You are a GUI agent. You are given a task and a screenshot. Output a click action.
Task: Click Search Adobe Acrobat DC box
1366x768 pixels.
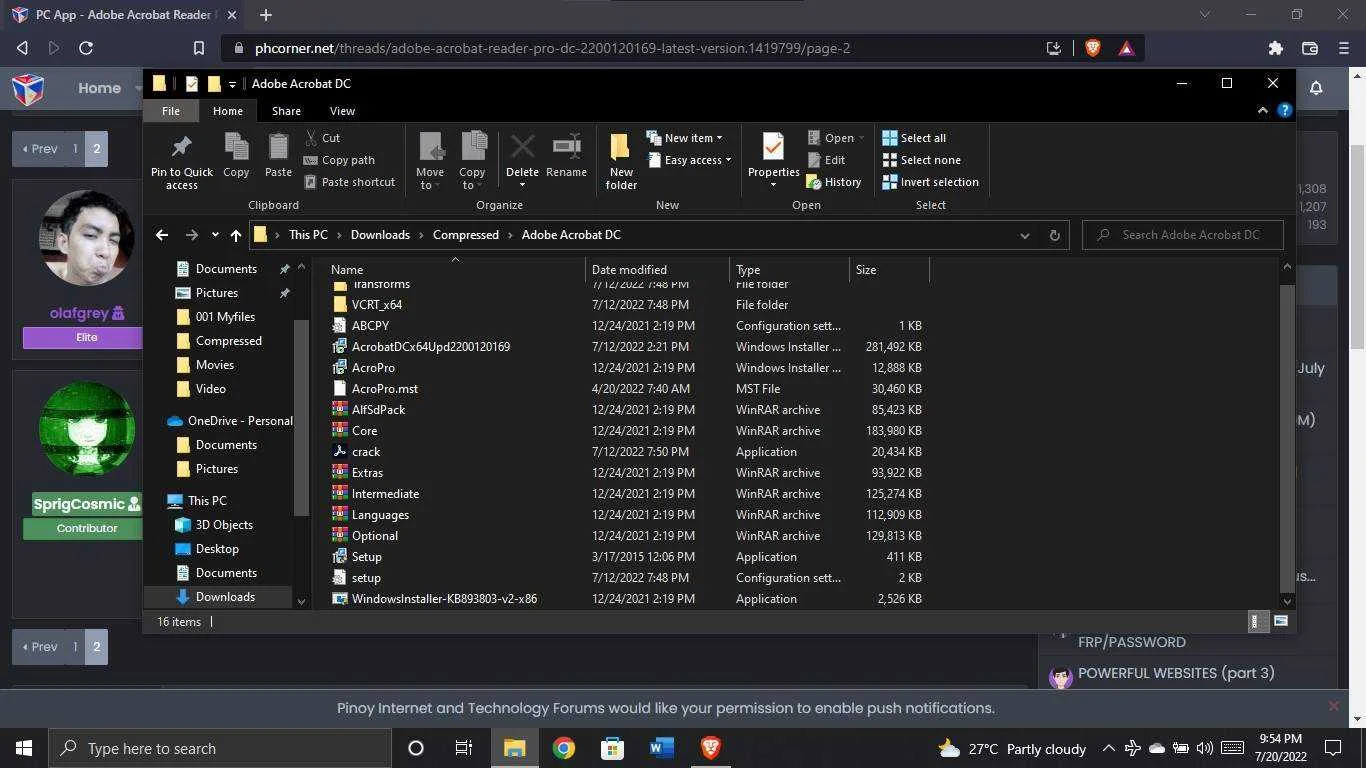tap(1183, 235)
